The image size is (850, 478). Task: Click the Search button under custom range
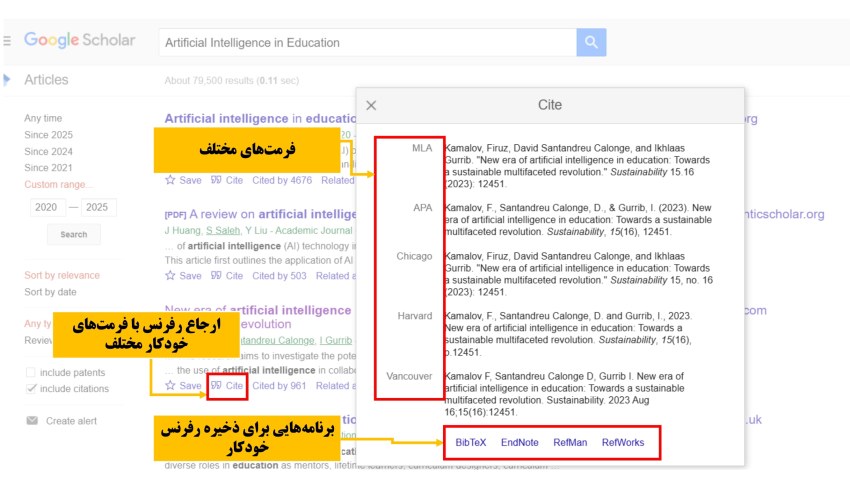tap(74, 235)
